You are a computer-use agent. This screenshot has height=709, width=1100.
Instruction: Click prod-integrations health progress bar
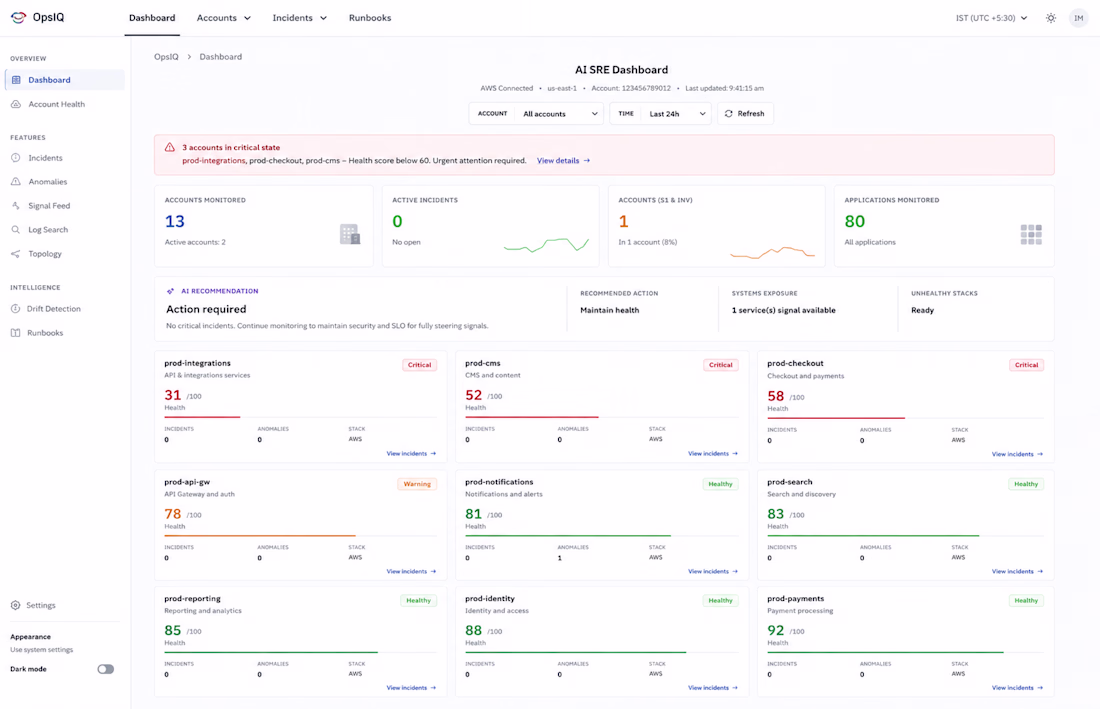pos(300,417)
